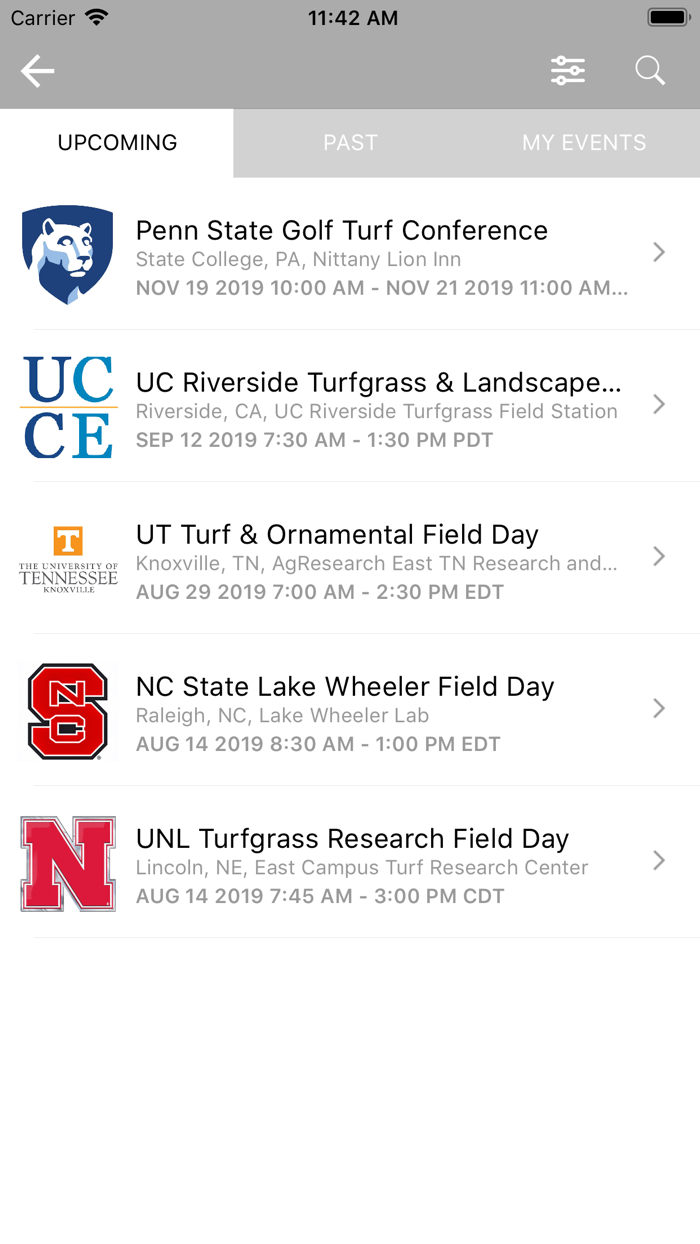Tap the Penn State Nittany Lion logo

(67, 253)
